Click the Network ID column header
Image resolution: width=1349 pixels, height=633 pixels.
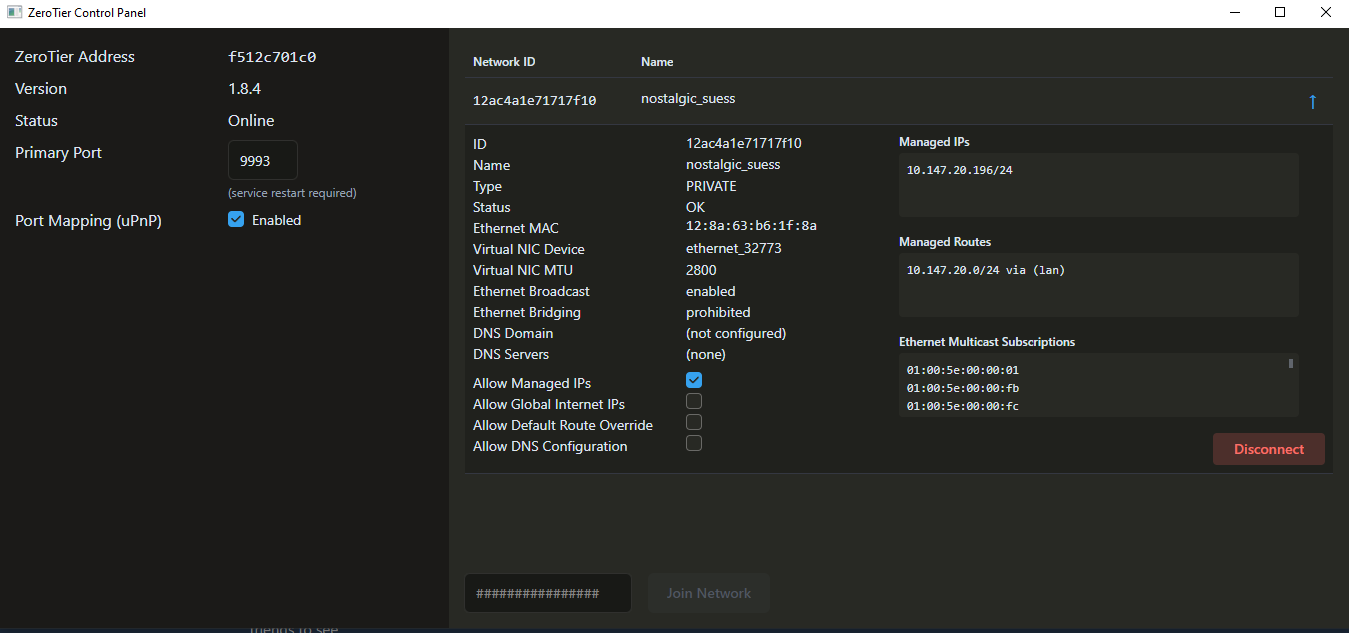[504, 62]
